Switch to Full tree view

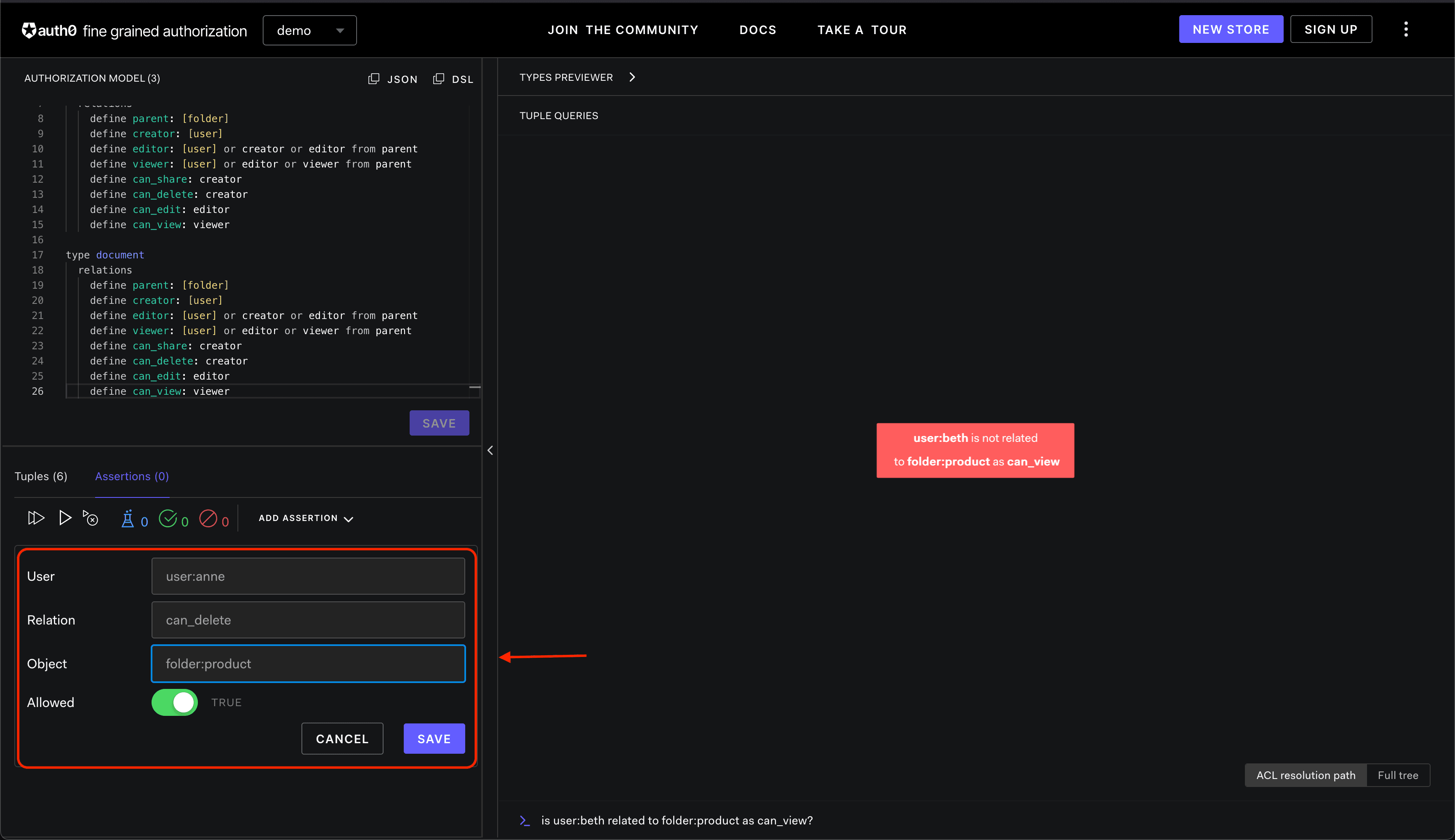(x=1398, y=775)
